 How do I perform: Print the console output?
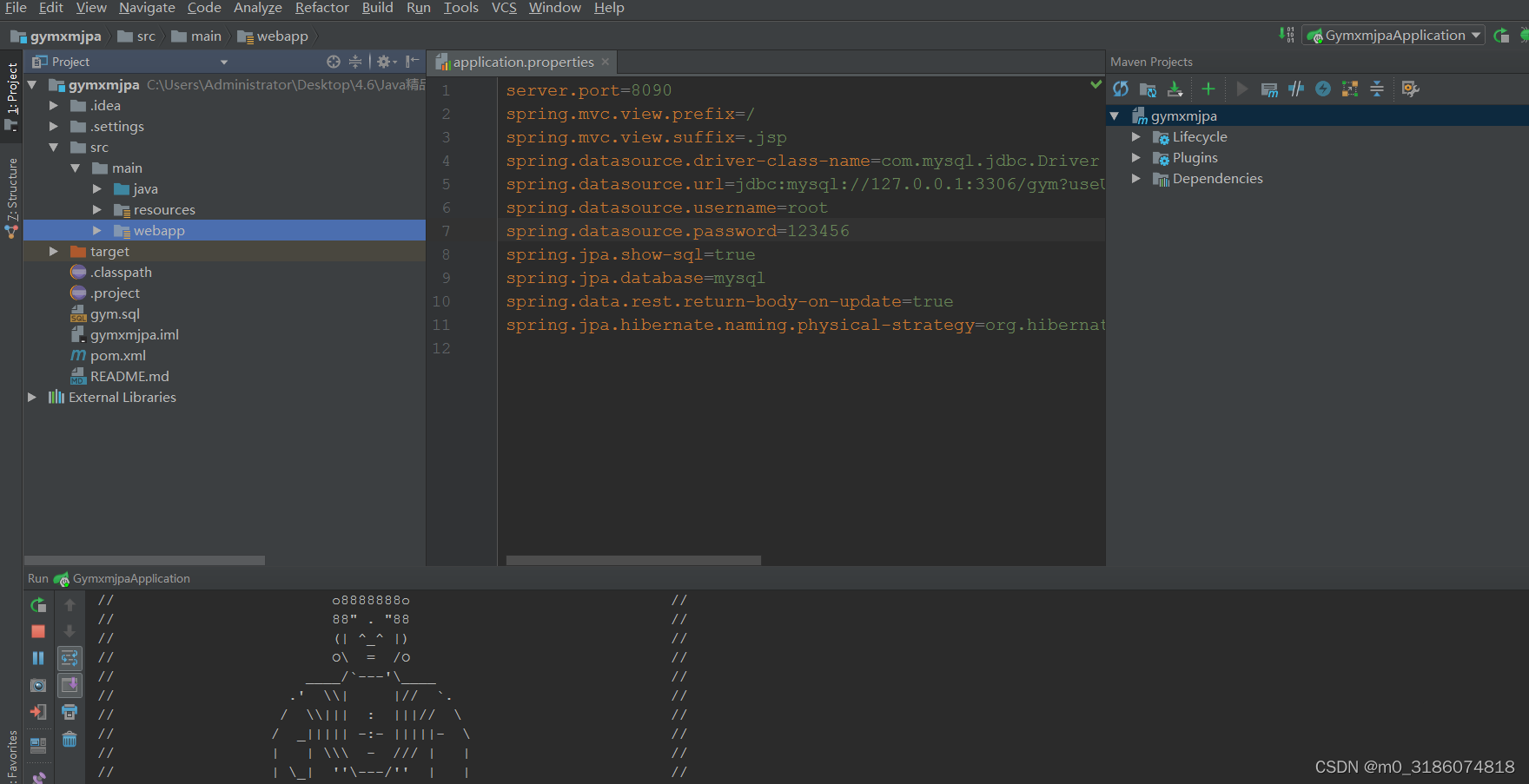pyautogui.click(x=69, y=712)
